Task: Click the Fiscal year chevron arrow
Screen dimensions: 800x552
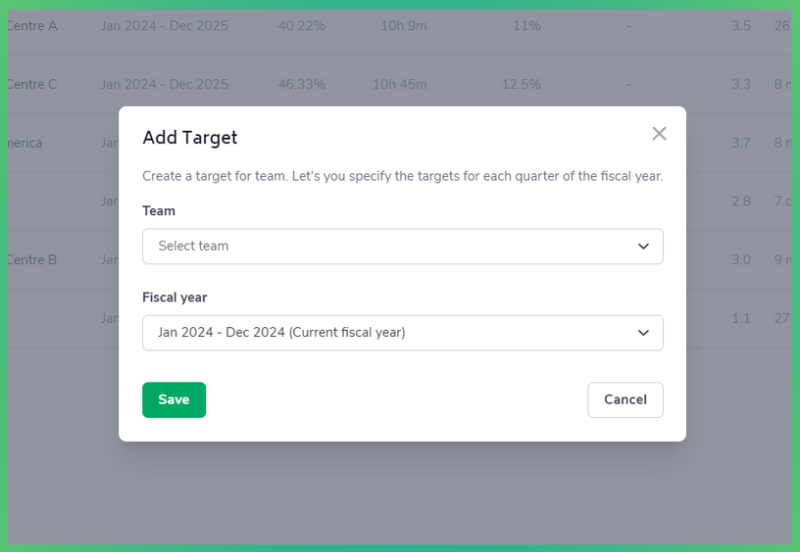Action: click(643, 333)
